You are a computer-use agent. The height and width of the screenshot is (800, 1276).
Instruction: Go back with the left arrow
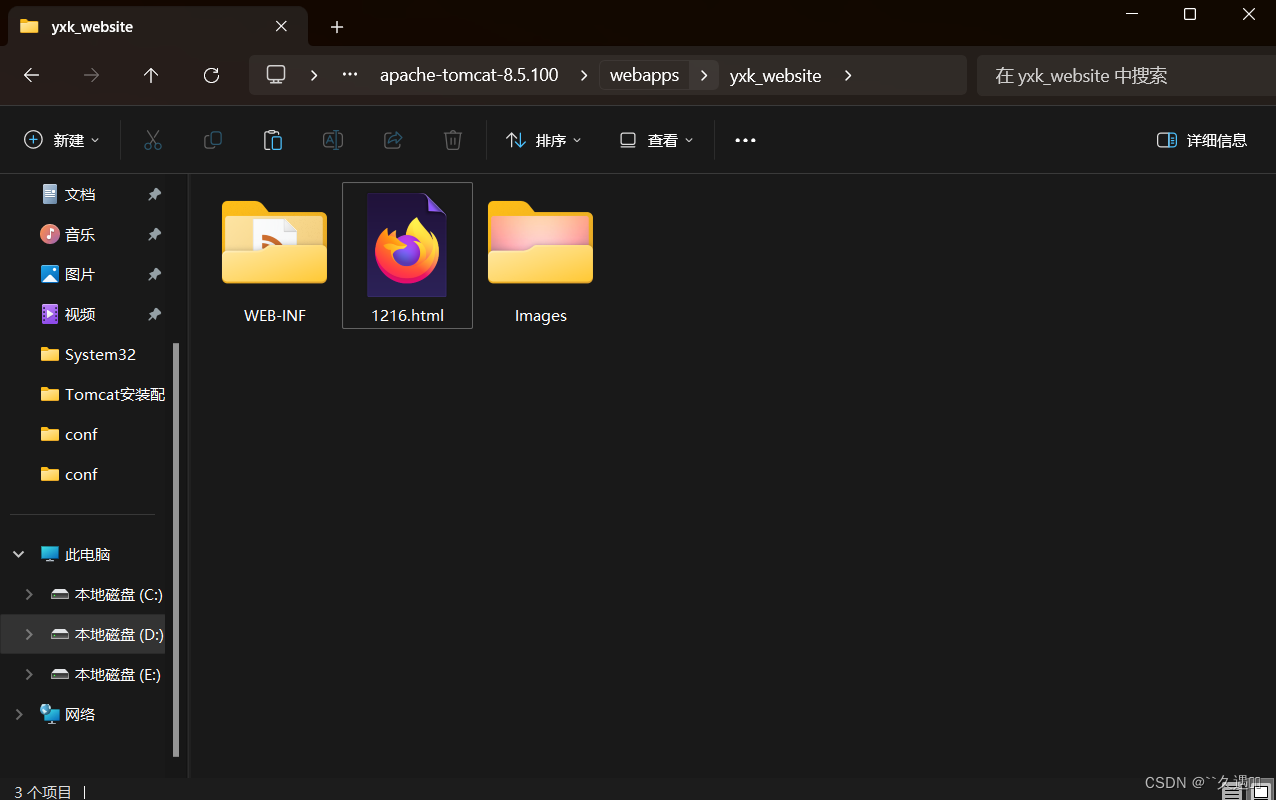(31, 75)
